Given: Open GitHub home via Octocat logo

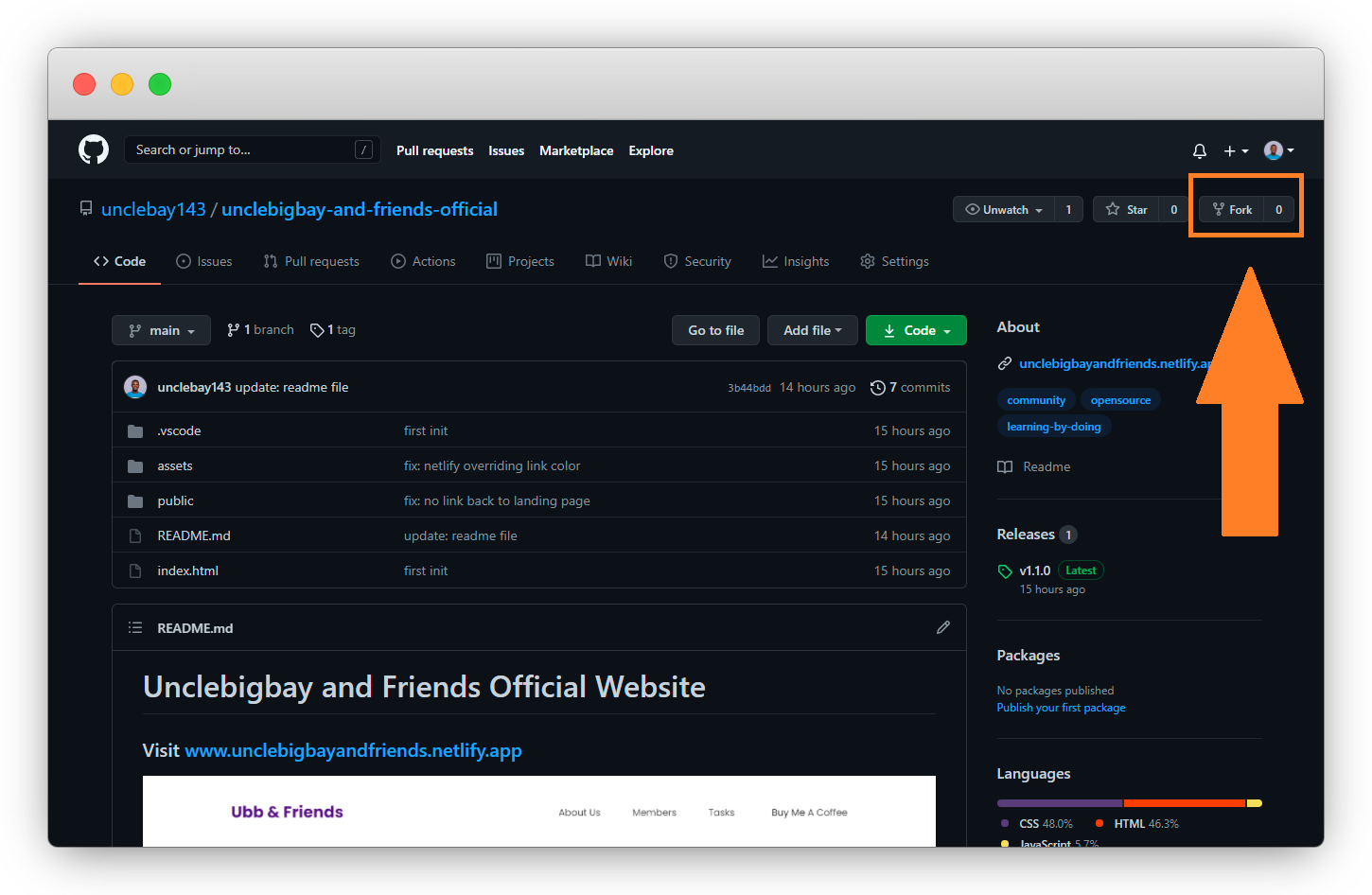Looking at the screenshot, I should click(x=94, y=149).
